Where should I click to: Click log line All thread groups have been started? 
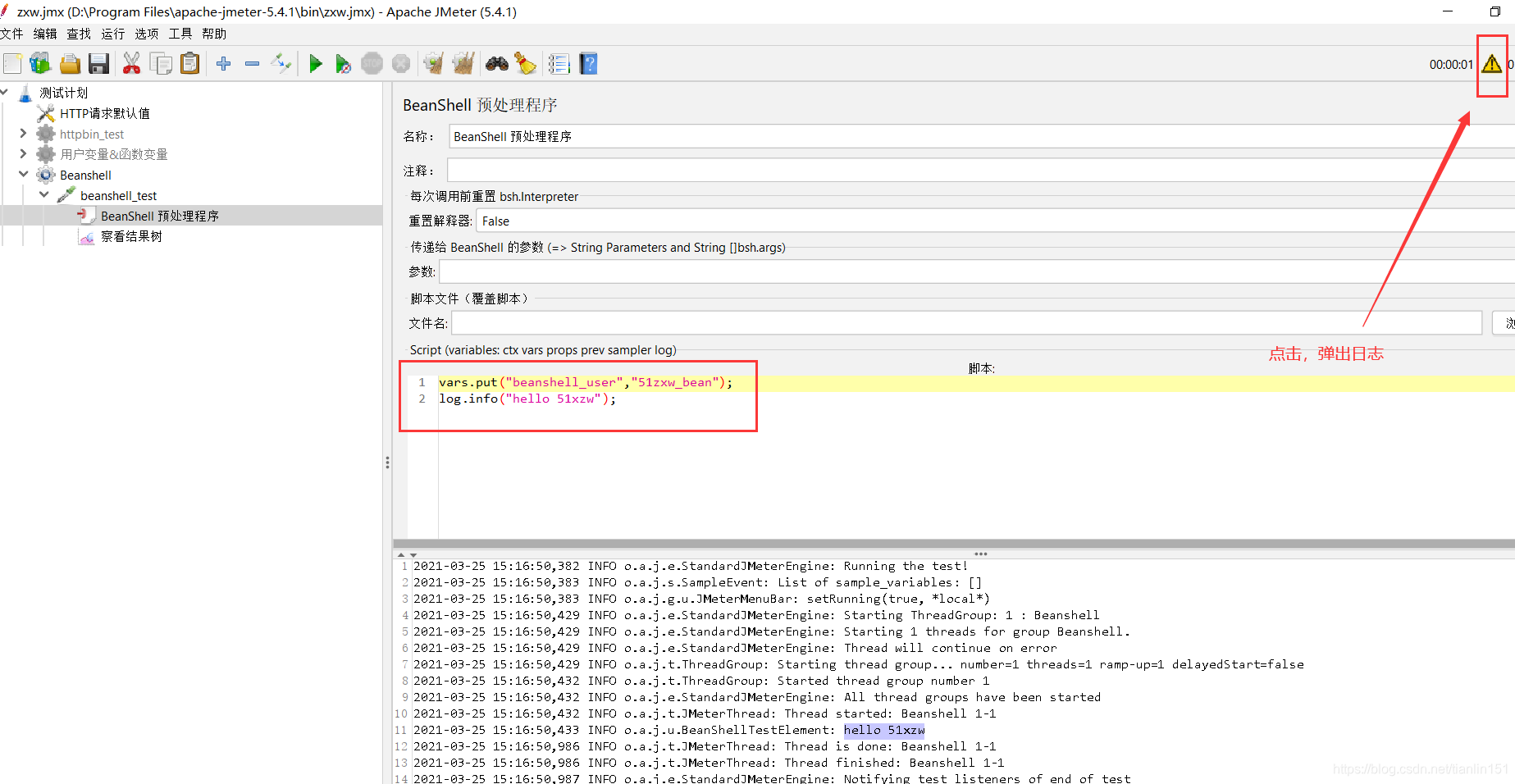click(x=757, y=697)
